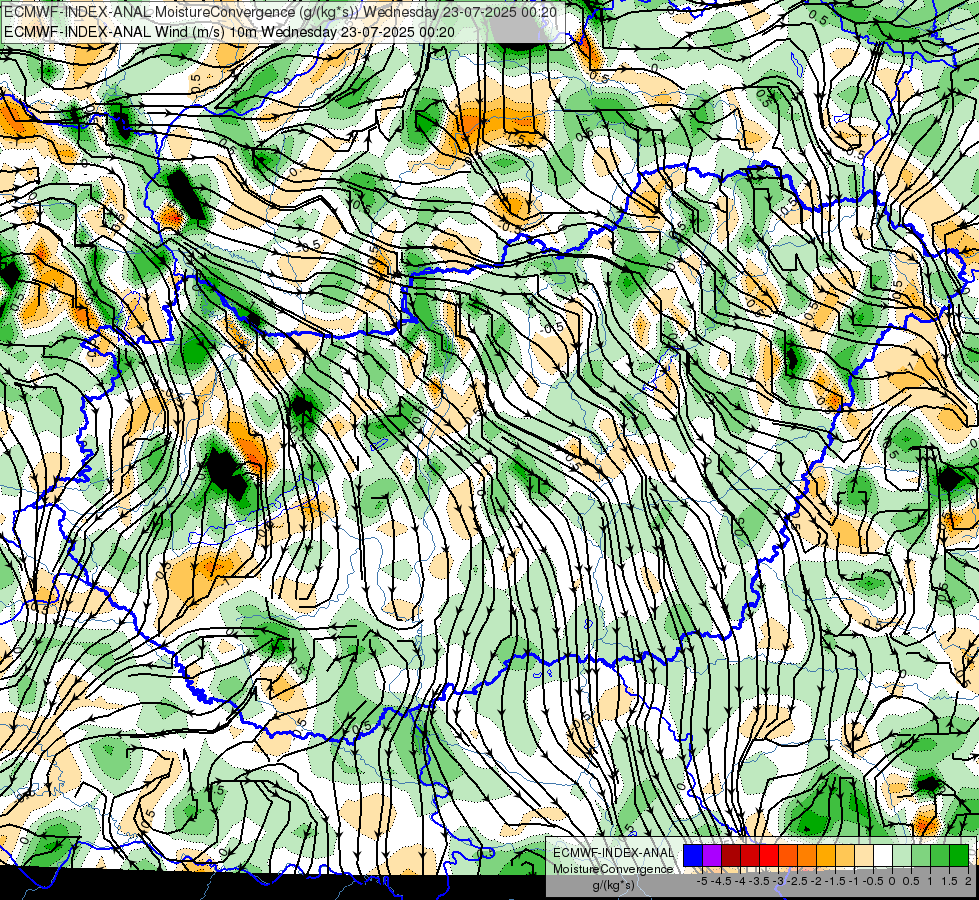
Task: Click the purple legend swatch
Action: coord(712,856)
